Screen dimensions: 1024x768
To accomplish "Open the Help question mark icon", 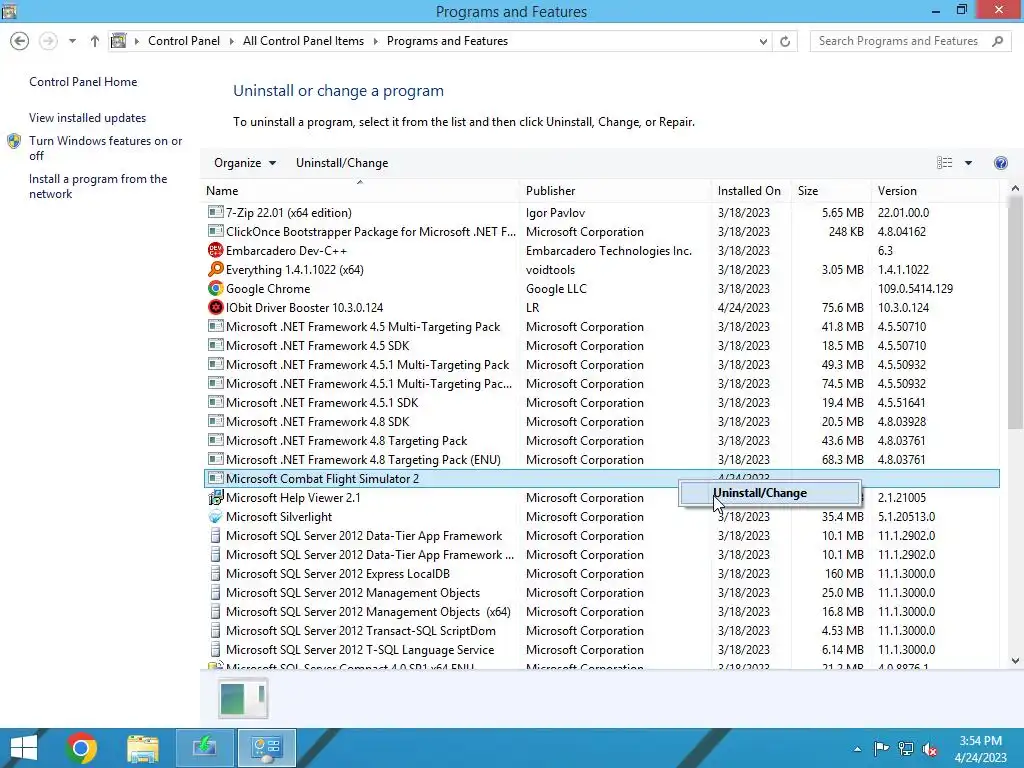I will pyautogui.click(x=1000, y=163).
